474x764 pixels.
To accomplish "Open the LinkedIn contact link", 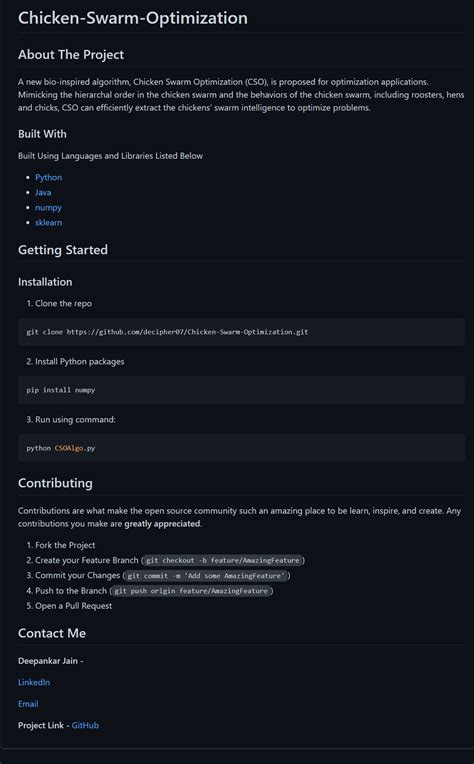I will point(34,682).
